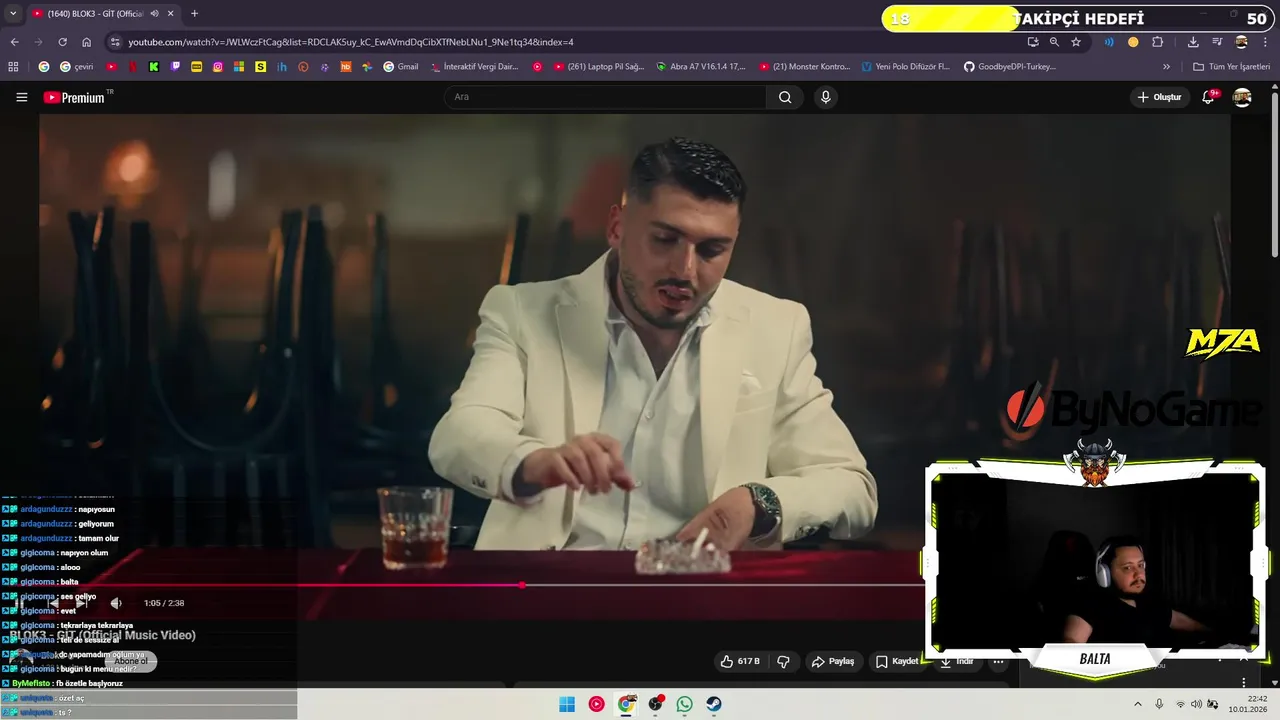
Task: Open the Gmail bookmark
Action: click(400, 67)
